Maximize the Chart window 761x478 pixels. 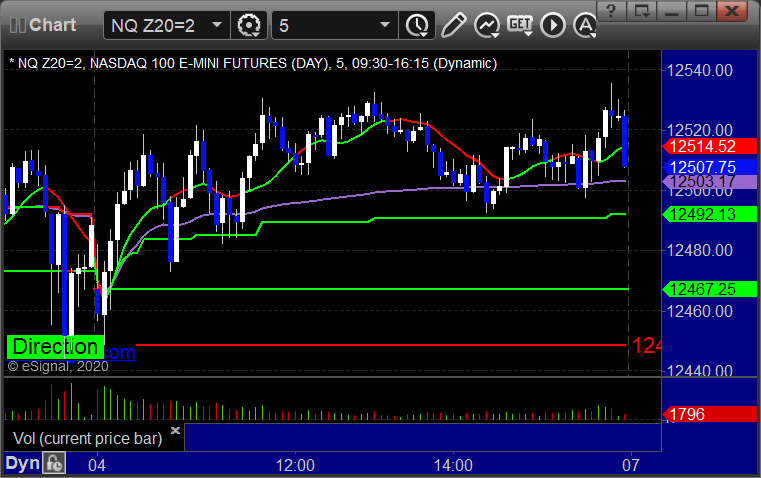[x=701, y=11]
